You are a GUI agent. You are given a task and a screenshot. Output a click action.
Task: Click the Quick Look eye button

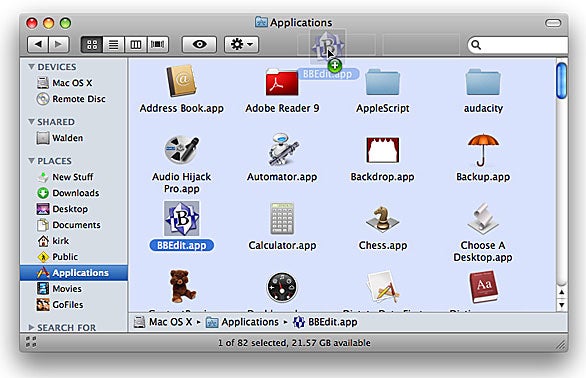click(199, 44)
